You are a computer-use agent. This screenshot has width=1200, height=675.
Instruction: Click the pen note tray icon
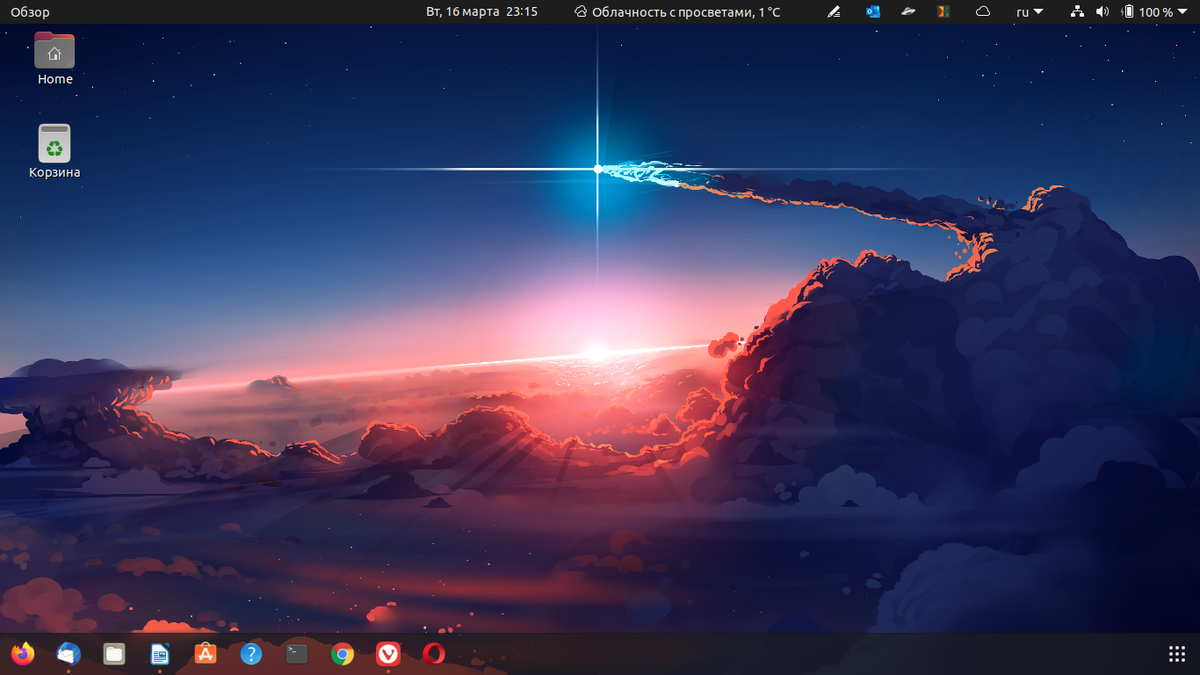(x=835, y=12)
